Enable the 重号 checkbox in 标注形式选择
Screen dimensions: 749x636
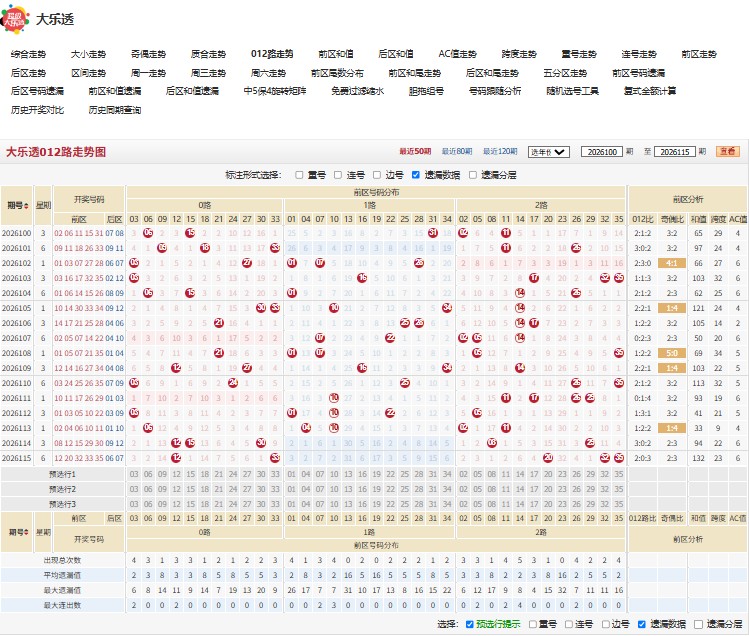(299, 175)
